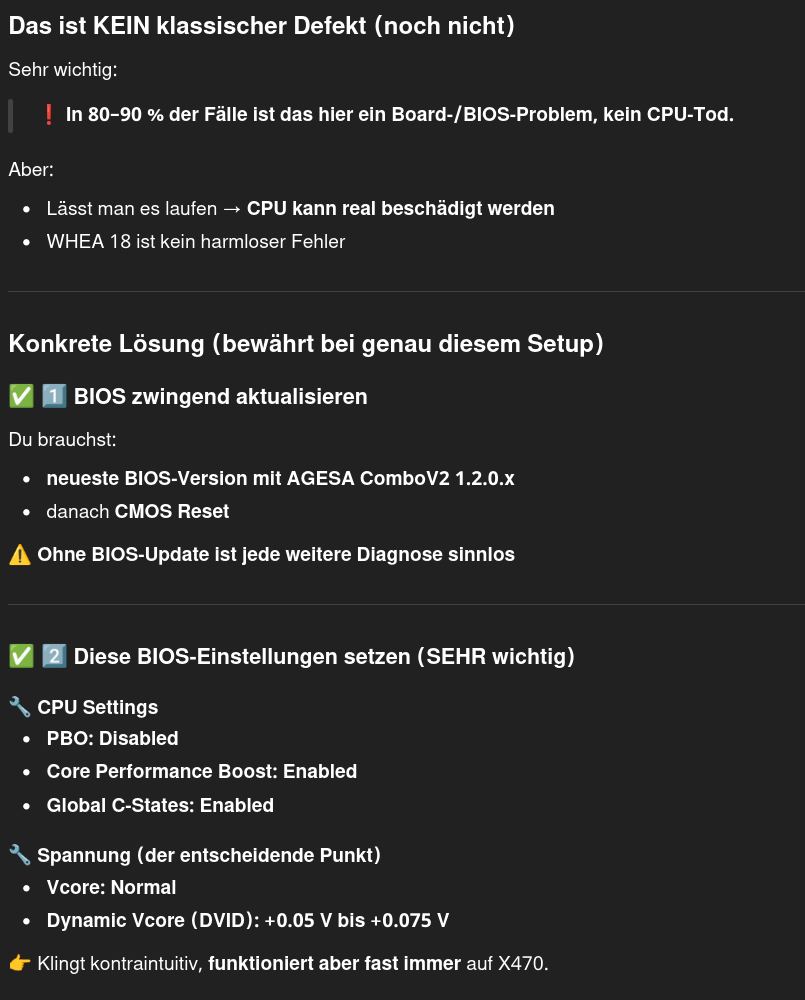Click the 'AGESA ComboV2 1.2.0.x' bullet

pyautogui.click(x=280, y=479)
